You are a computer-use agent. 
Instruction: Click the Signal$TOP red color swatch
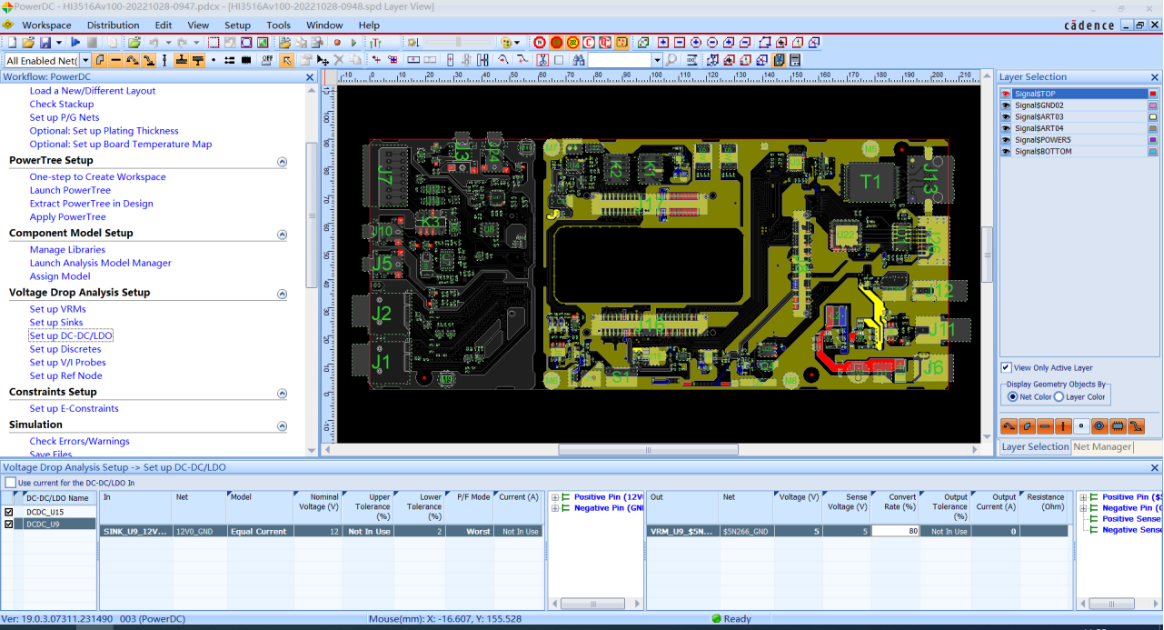pyautogui.click(x=1153, y=93)
